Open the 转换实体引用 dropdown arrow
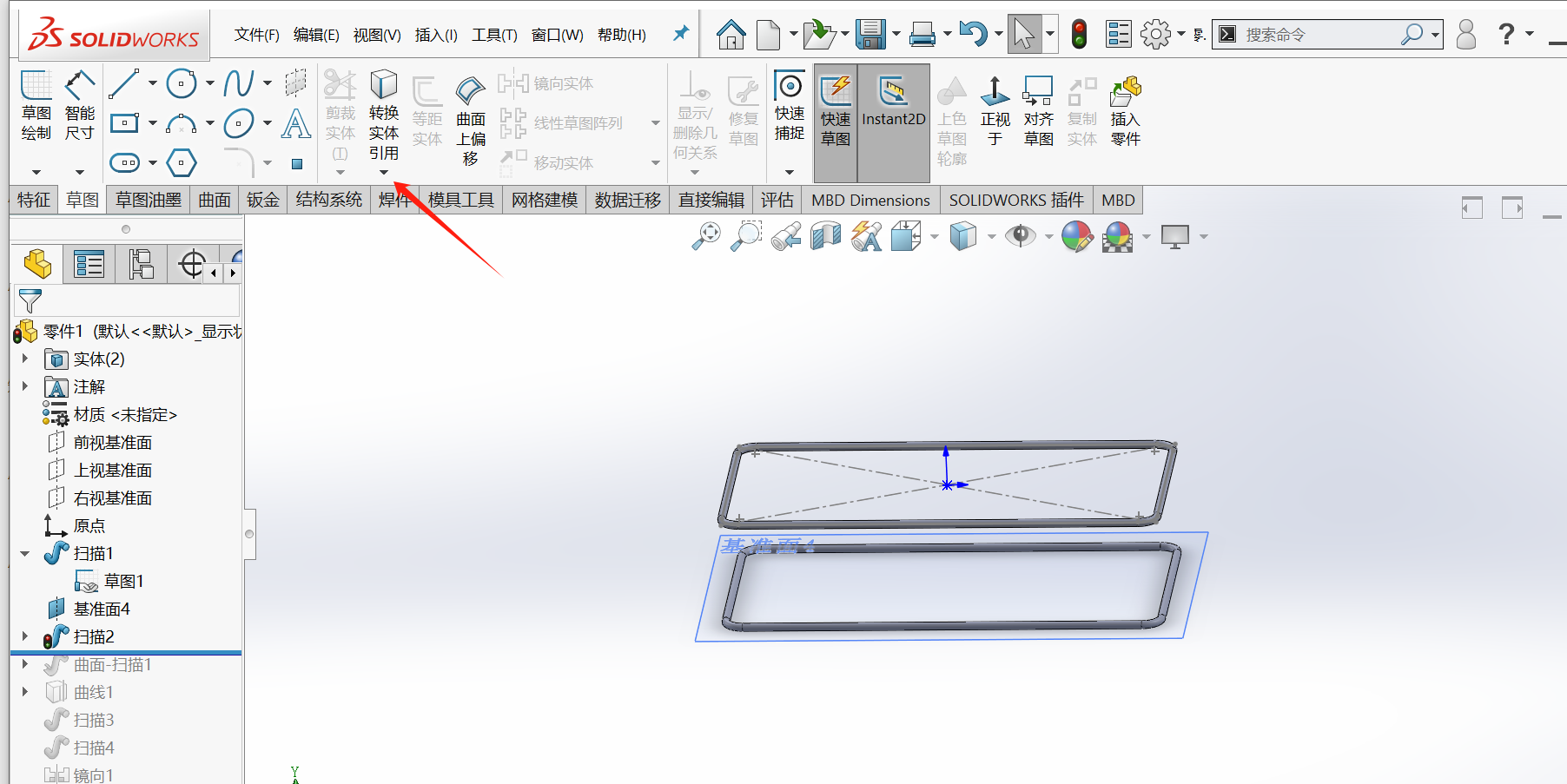1567x784 pixels. [384, 172]
